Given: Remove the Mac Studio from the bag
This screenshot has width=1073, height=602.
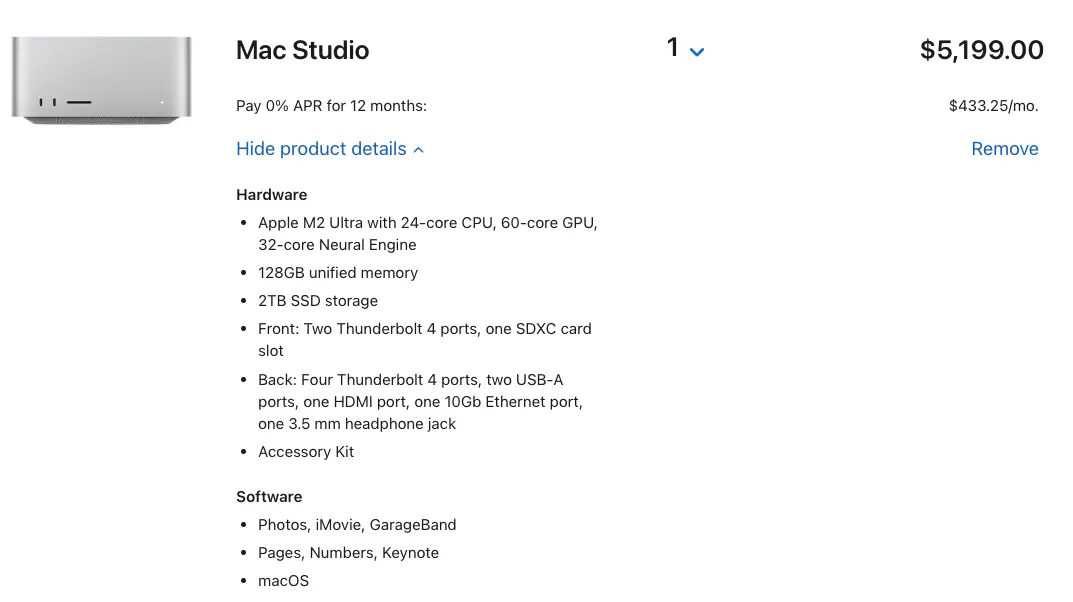Looking at the screenshot, I should (x=1005, y=148).
